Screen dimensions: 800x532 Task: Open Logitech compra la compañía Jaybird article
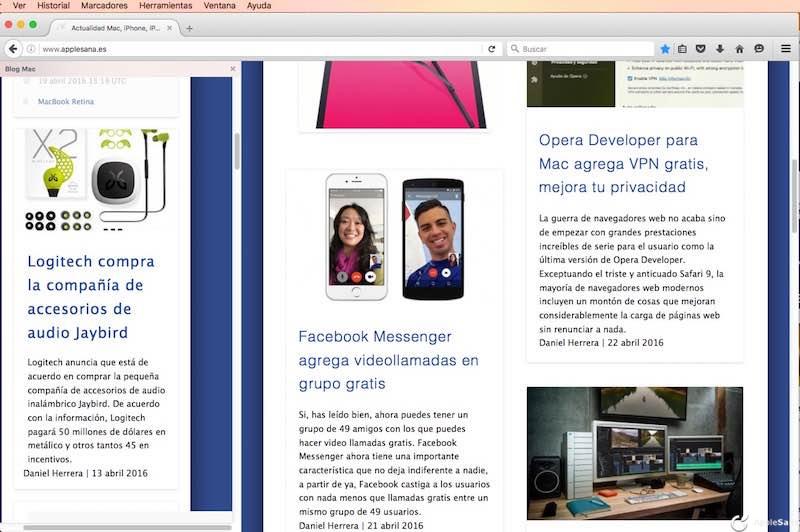[91, 297]
